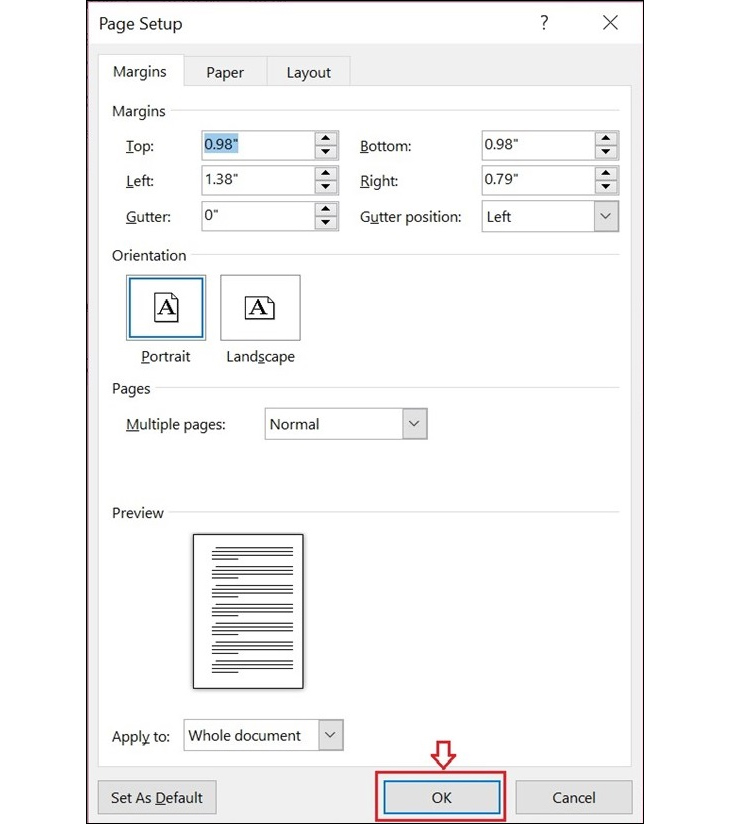Click the Cancel button

574,797
